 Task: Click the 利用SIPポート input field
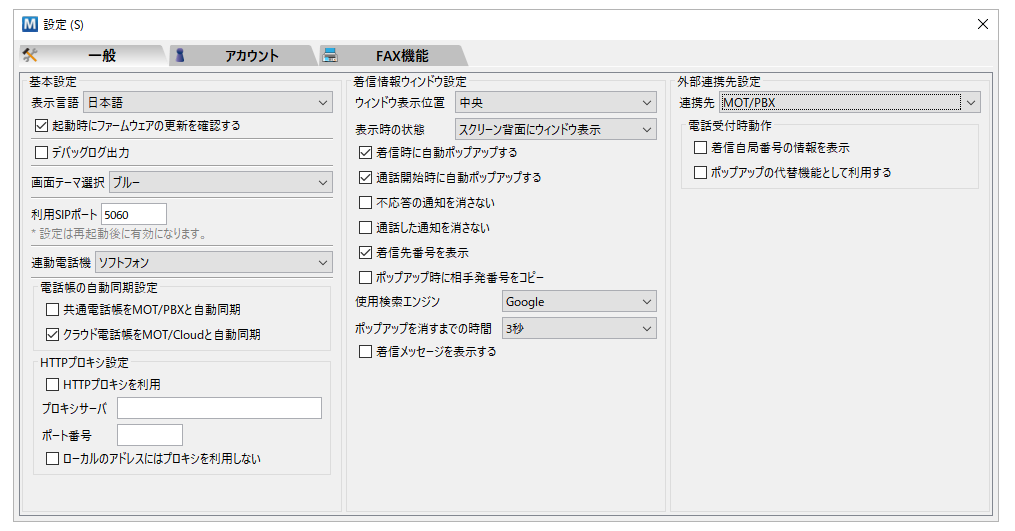point(133,214)
